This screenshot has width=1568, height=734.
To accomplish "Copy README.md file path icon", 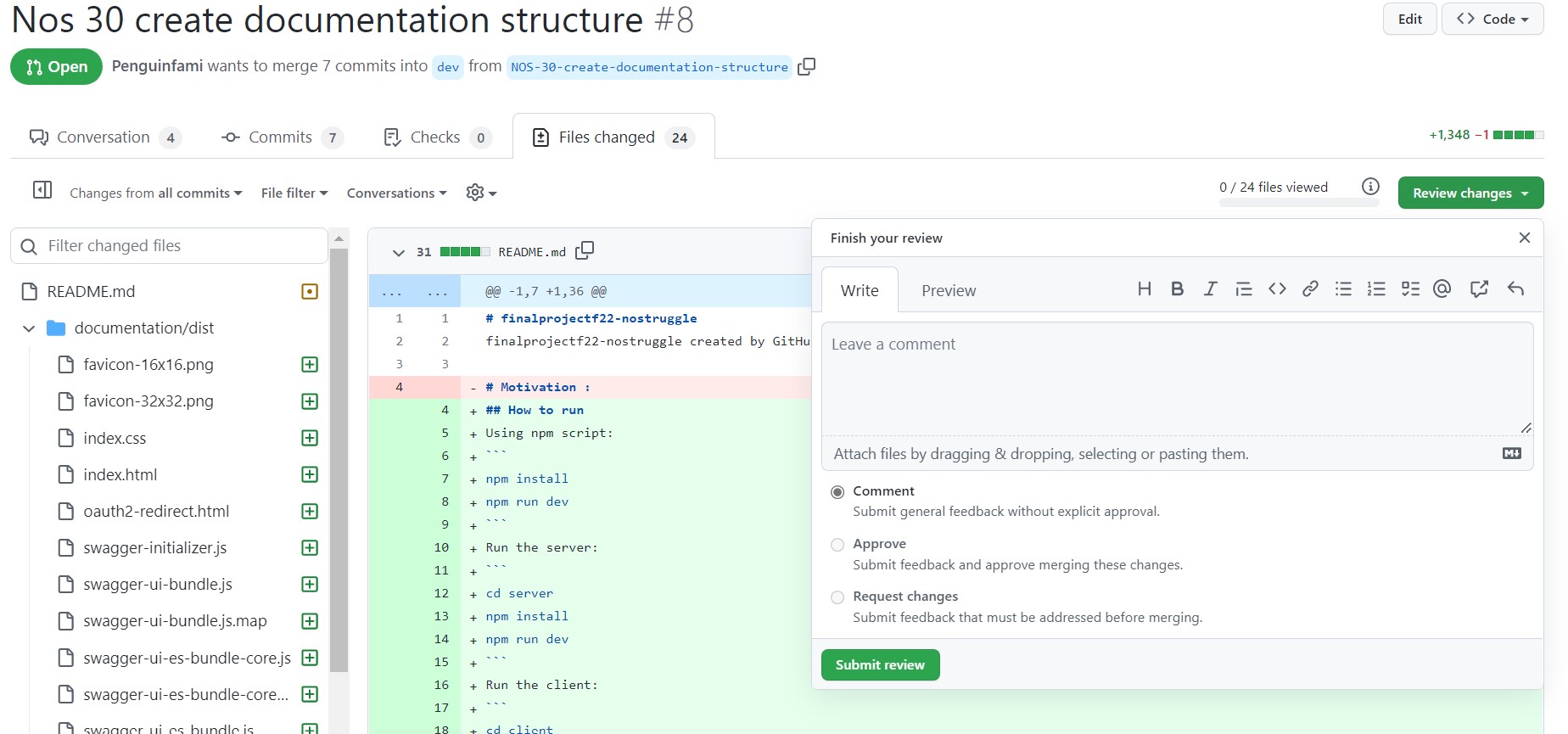I will 585,251.
